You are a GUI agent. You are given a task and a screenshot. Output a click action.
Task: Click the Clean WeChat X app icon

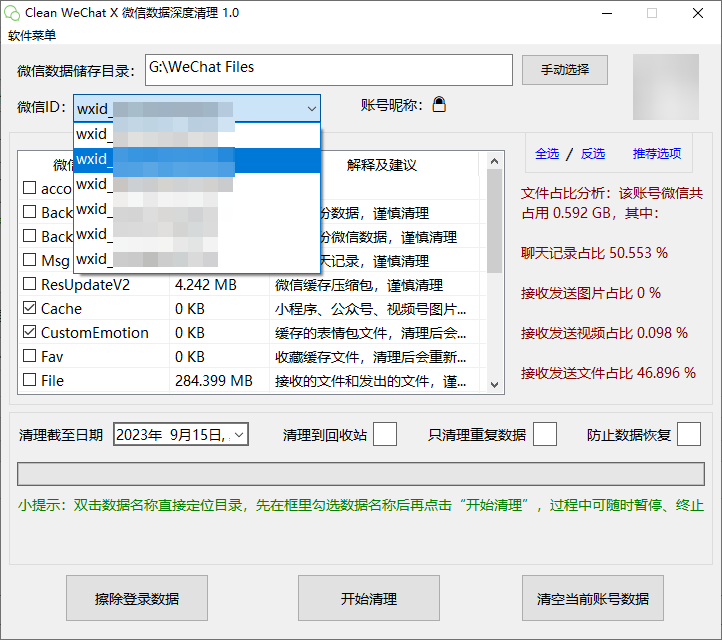(12, 13)
